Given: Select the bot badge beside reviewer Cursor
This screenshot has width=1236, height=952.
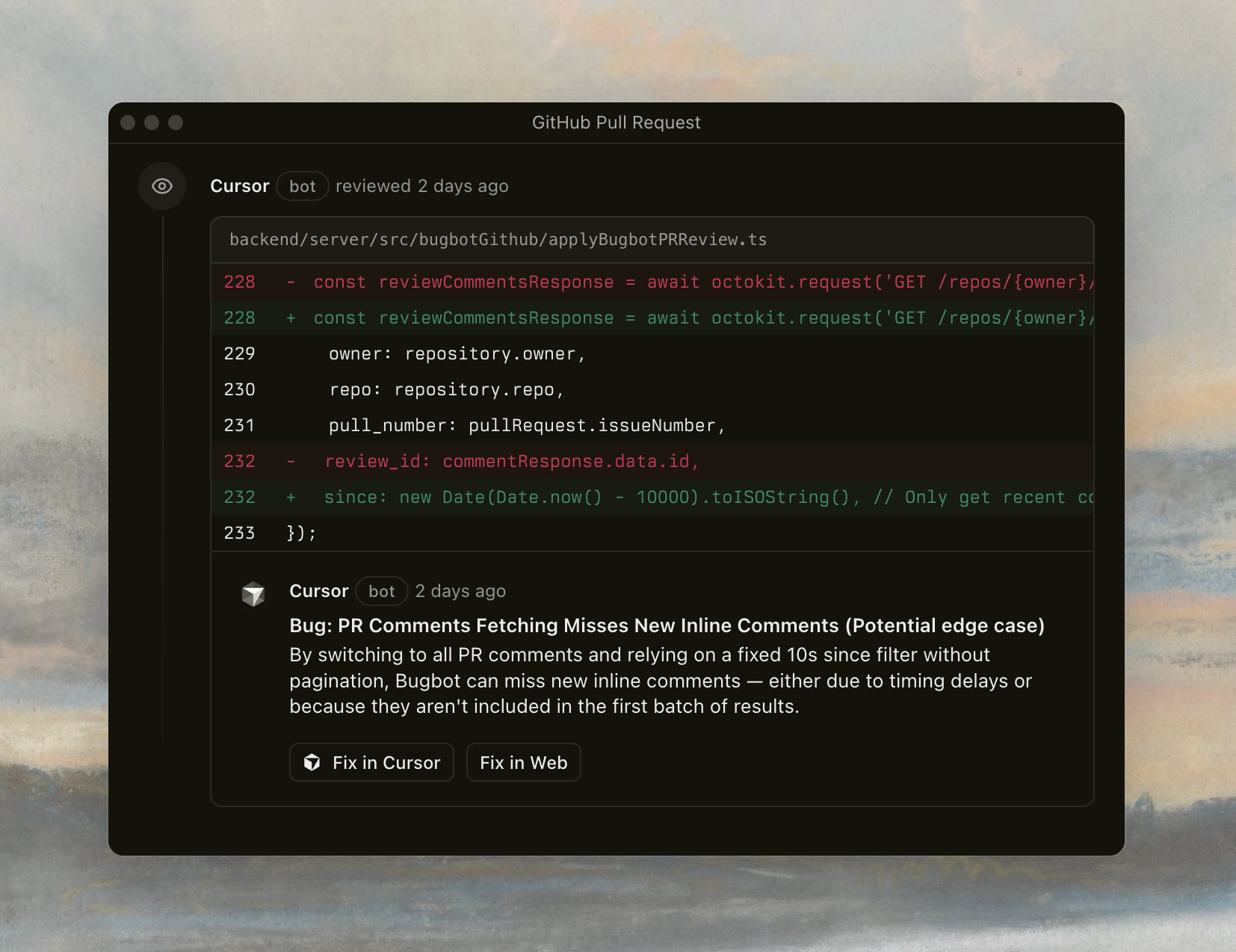Looking at the screenshot, I should (303, 186).
